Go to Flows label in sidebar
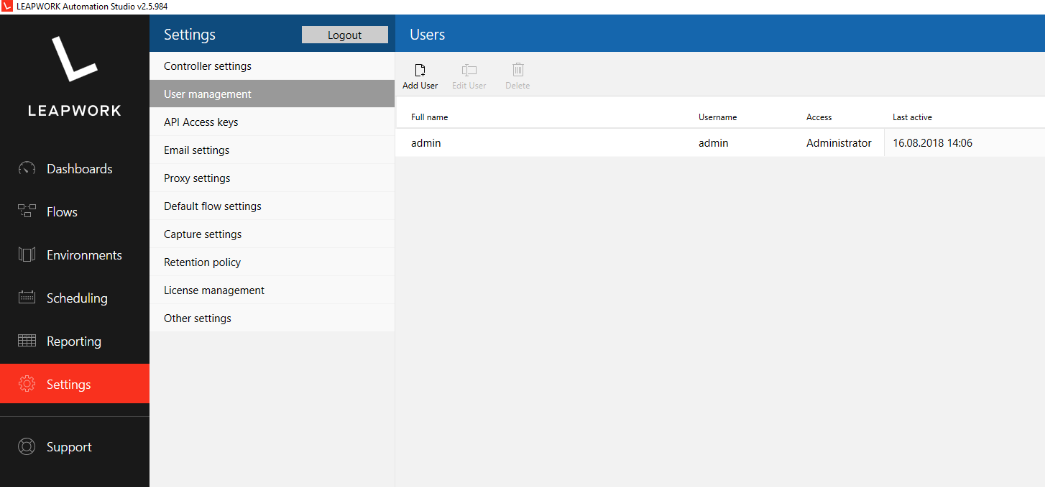 [62, 212]
